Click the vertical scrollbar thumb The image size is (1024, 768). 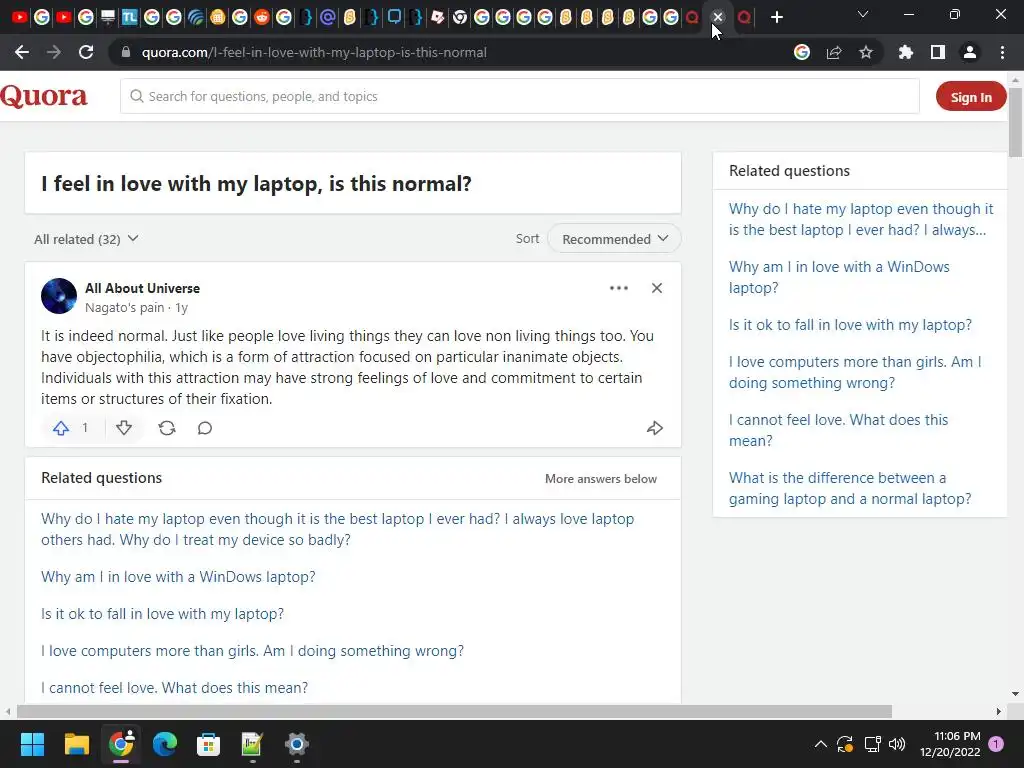coord(1015,122)
